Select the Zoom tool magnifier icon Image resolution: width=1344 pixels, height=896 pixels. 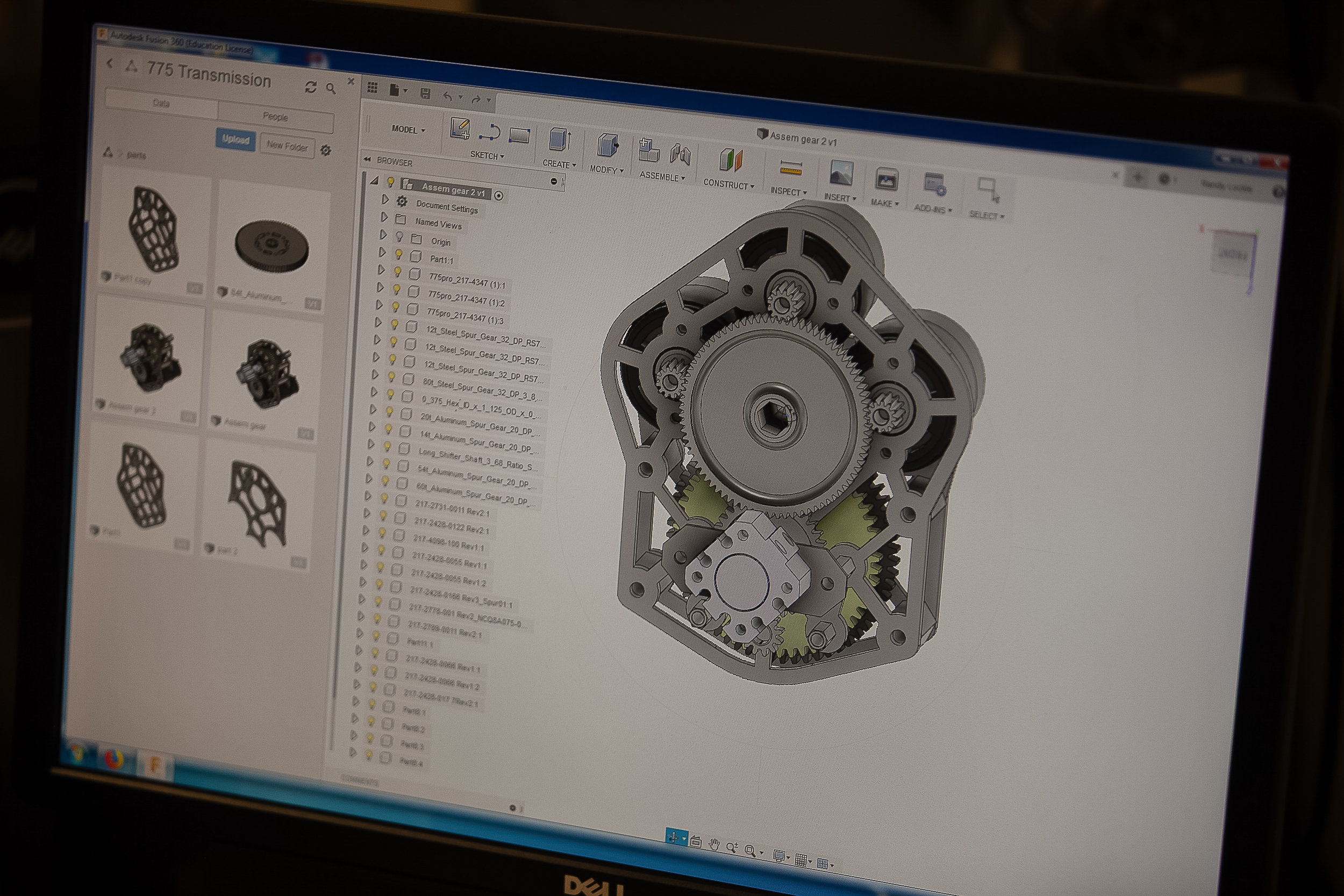point(732,848)
